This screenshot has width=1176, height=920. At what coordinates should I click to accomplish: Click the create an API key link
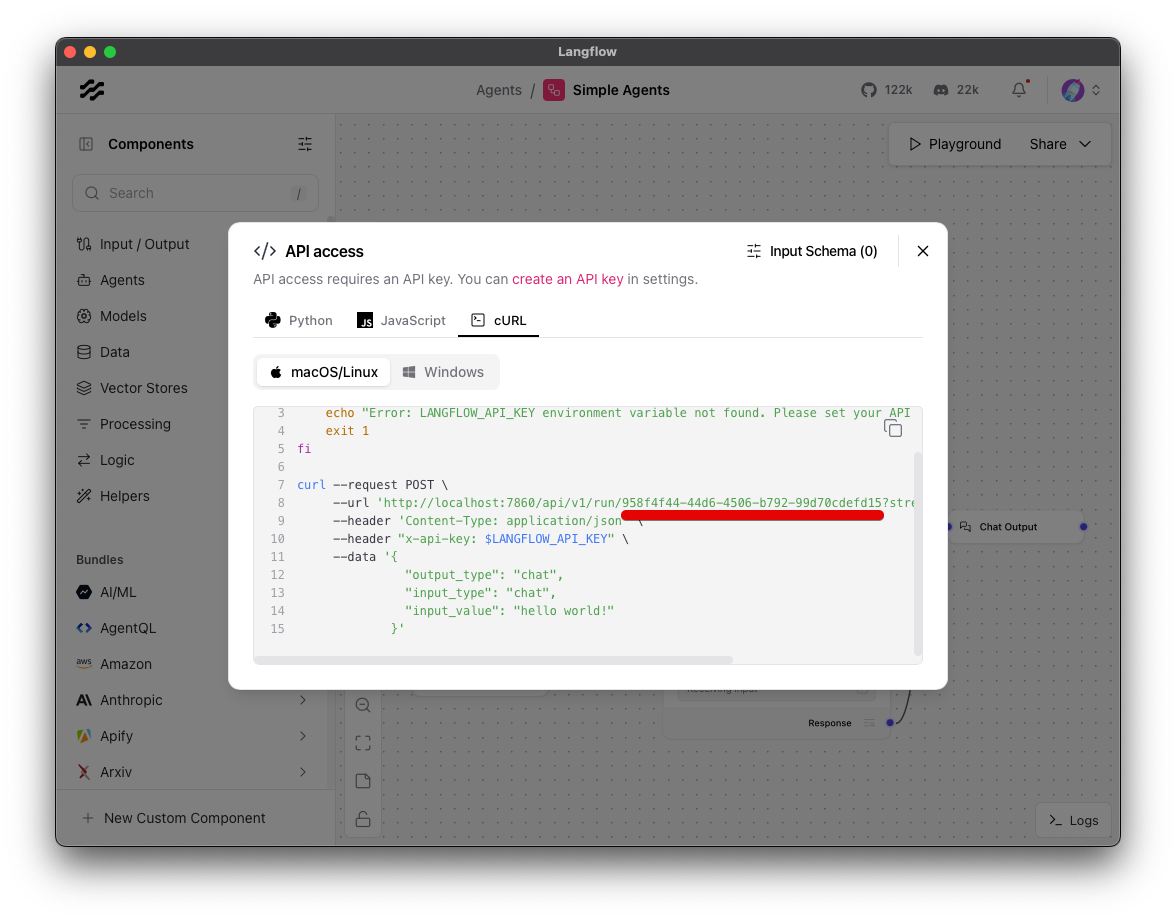[x=568, y=278]
